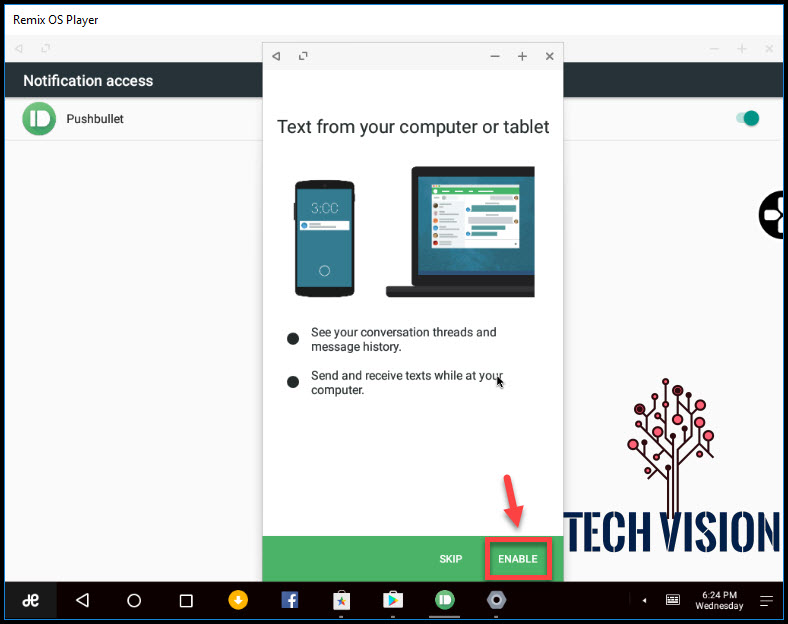Viewport: 788px width, 624px height.
Task: Maximize the Pushbullet dialog with plus icon
Action: (522, 56)
